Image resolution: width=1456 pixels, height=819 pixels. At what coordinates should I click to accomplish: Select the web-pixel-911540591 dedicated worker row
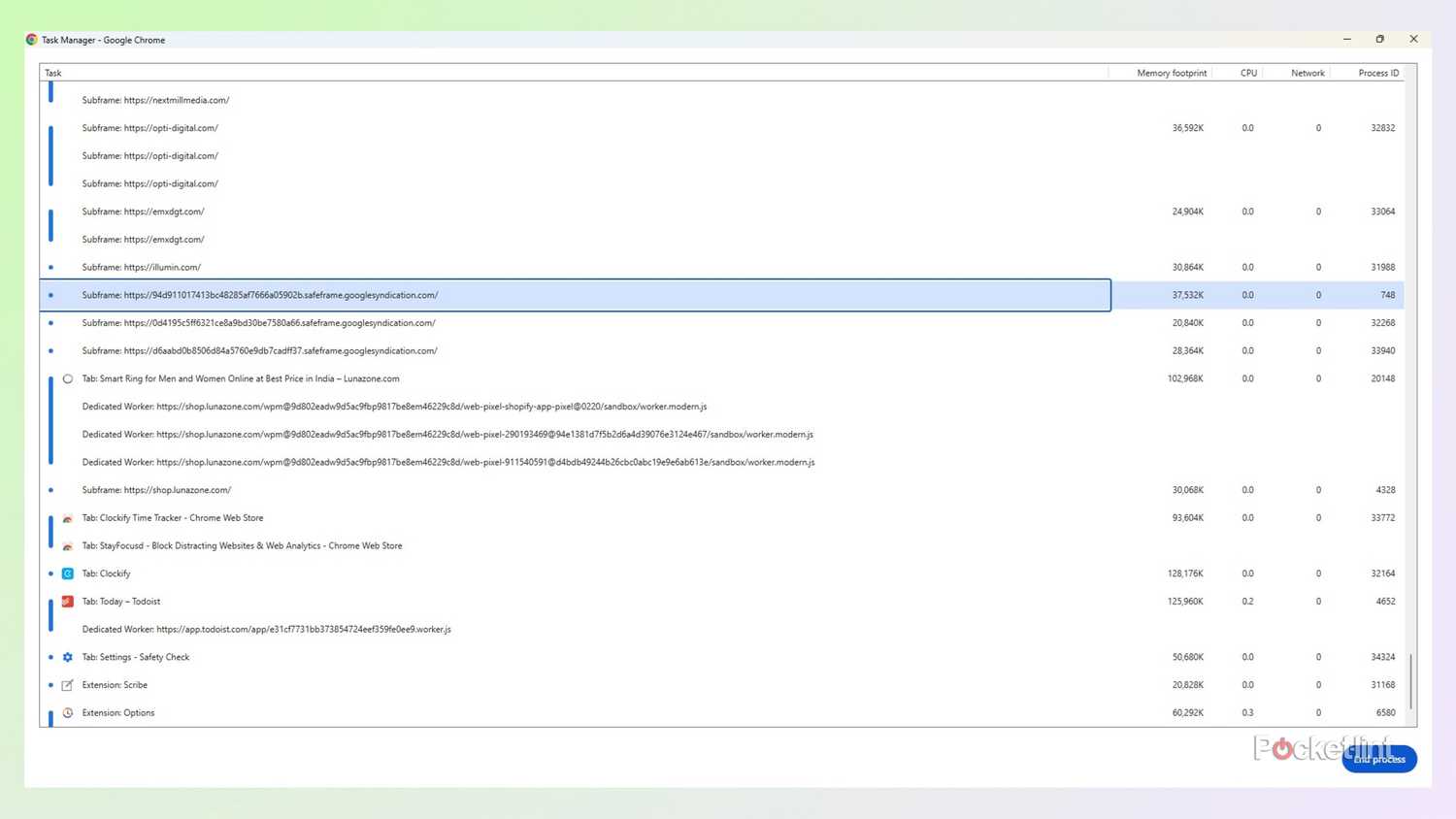(x=721, y=463)
